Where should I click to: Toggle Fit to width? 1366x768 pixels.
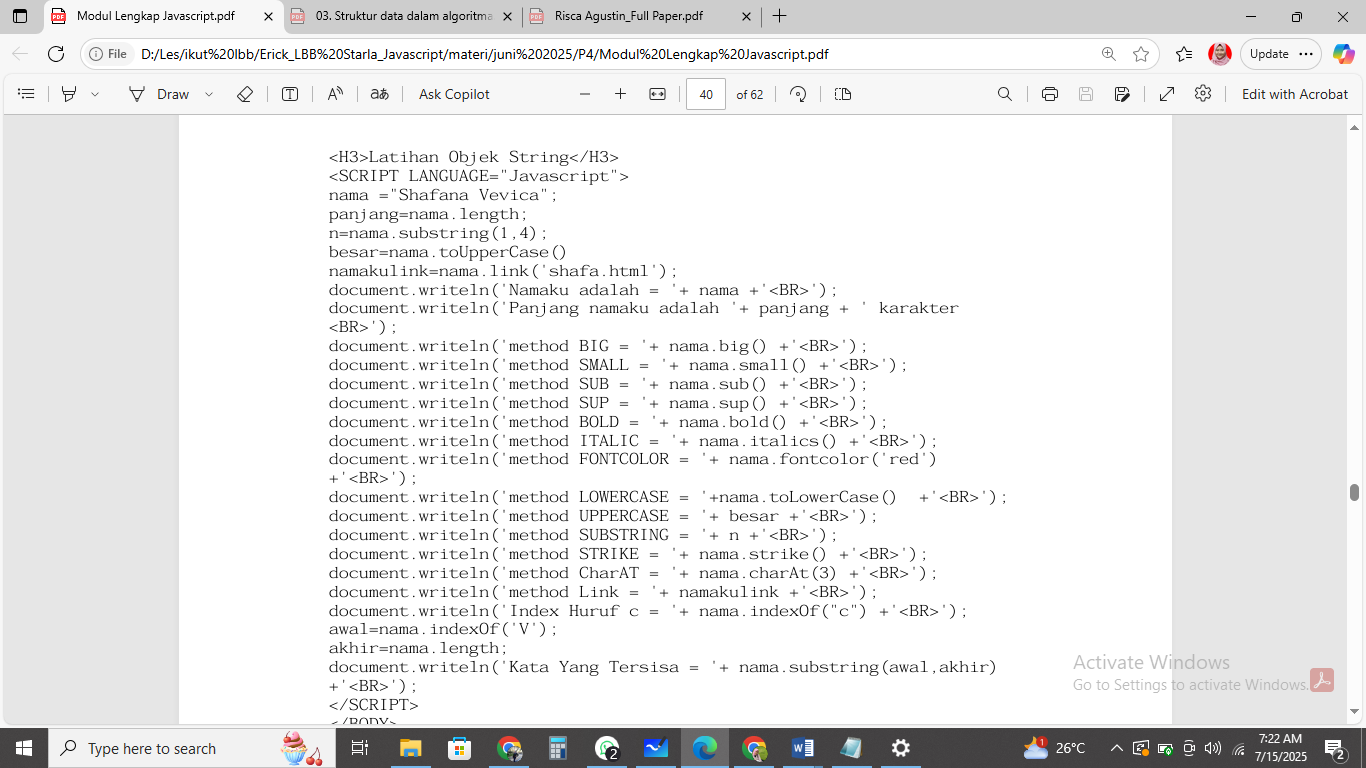point(657,94)
